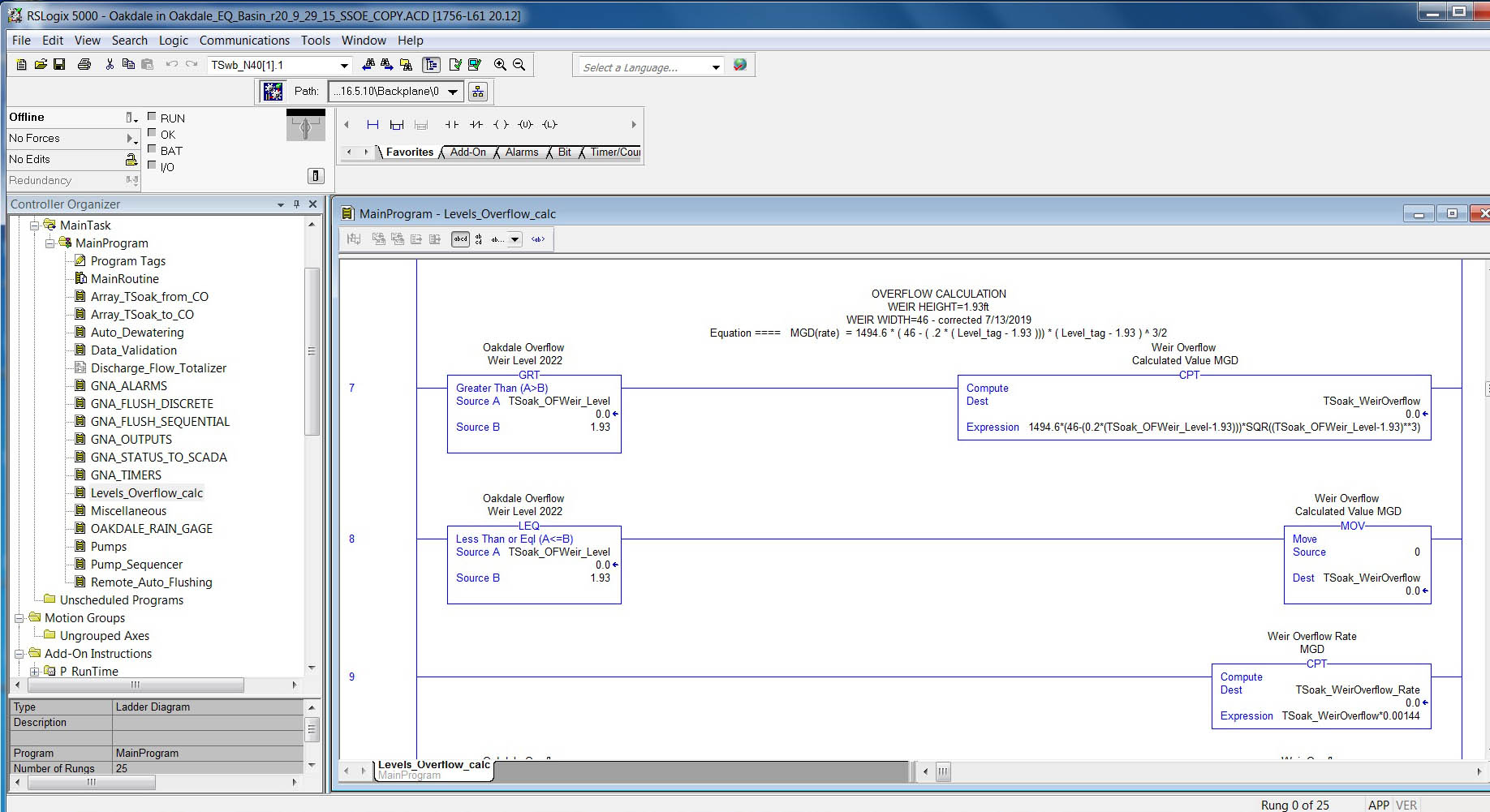Click the controller key switch image

pyautogui.click(x=306, y=127)
